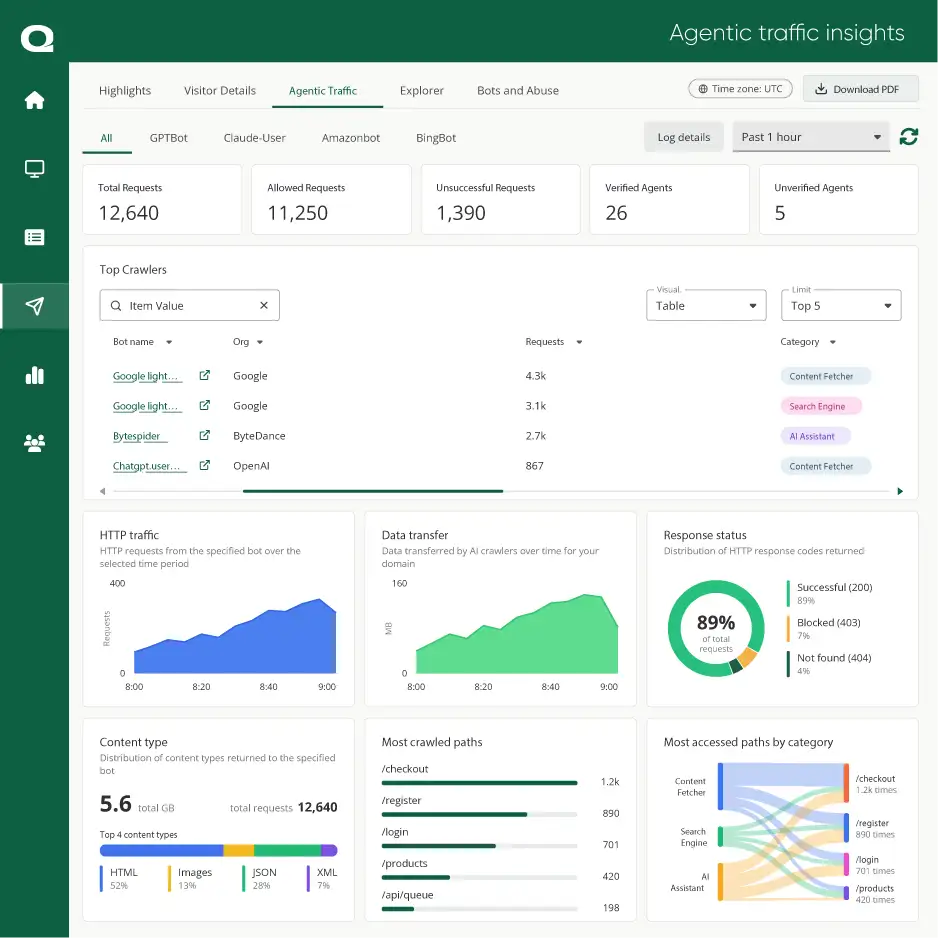
Task: Click the horizontal scrollbar thumb under the table
Action: pos(373,491)
